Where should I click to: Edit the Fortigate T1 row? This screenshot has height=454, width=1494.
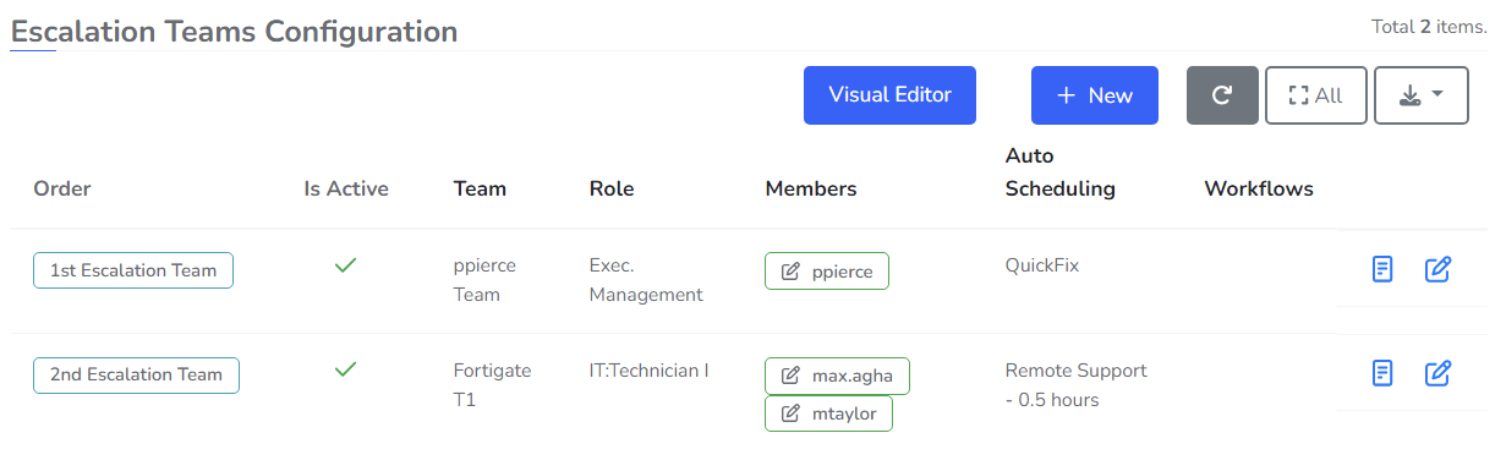(x=1437, y=373)
